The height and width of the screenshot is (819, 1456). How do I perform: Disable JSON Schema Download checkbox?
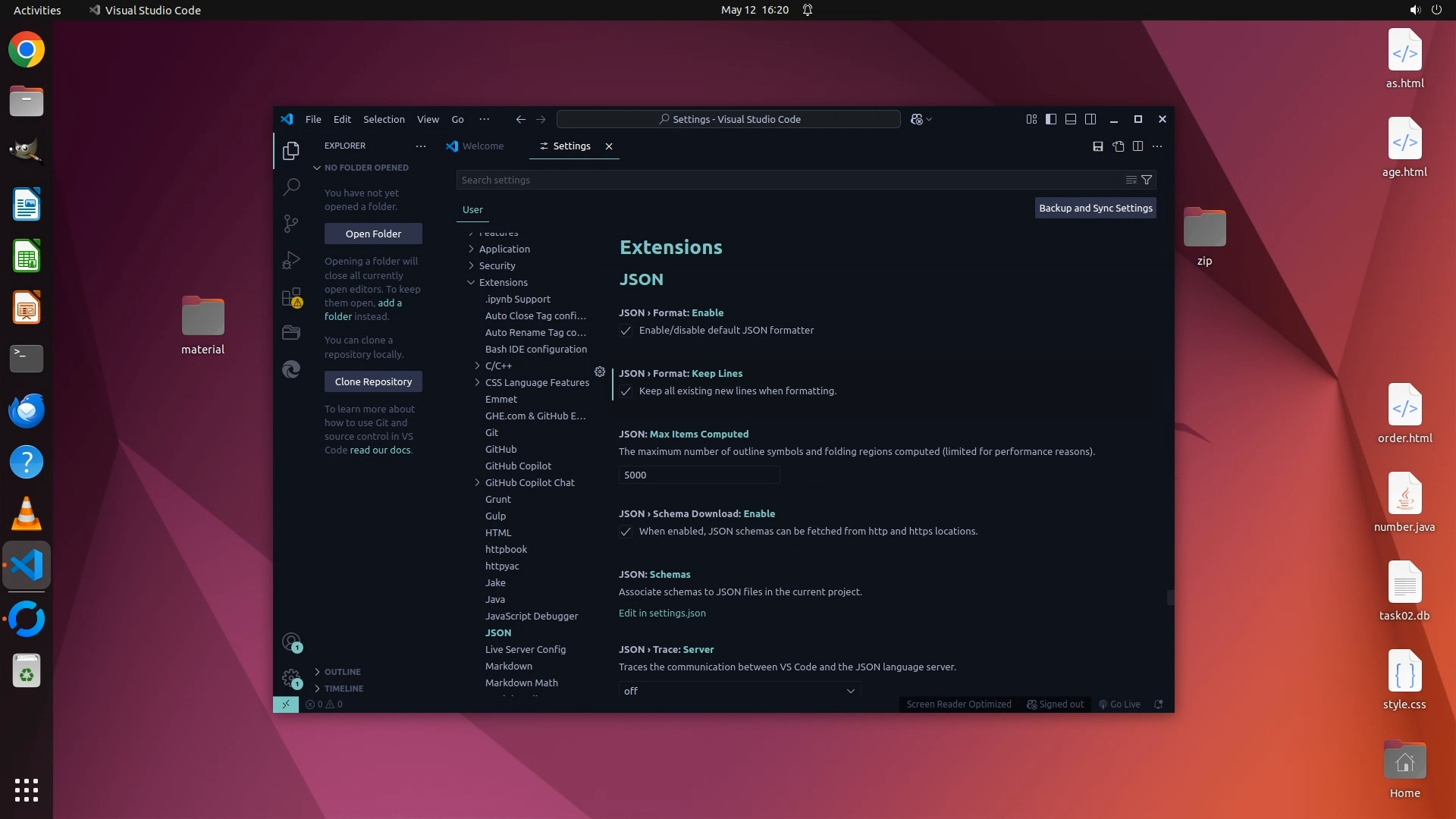626,532
